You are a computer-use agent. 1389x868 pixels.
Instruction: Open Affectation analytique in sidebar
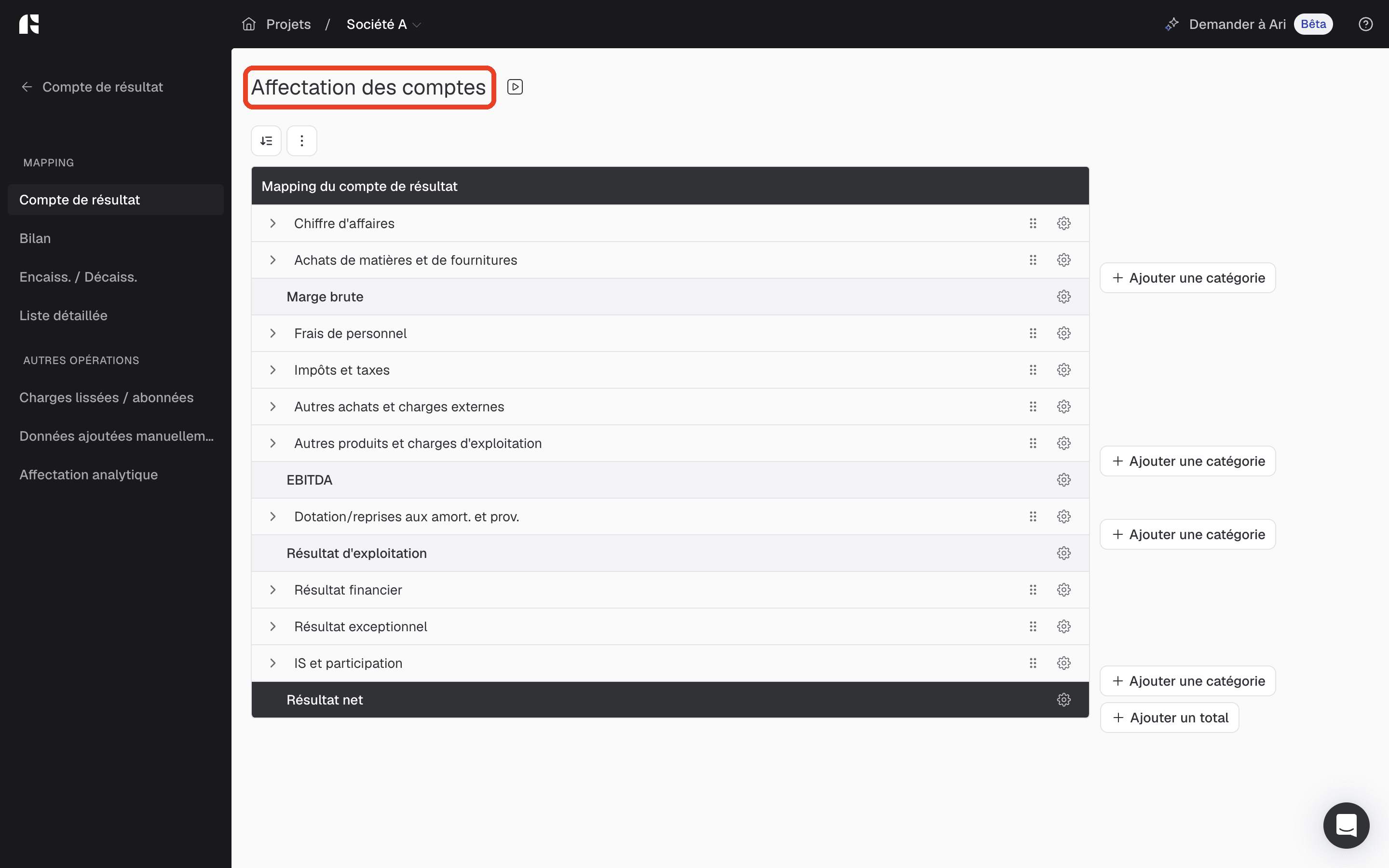tap(88, 475)
